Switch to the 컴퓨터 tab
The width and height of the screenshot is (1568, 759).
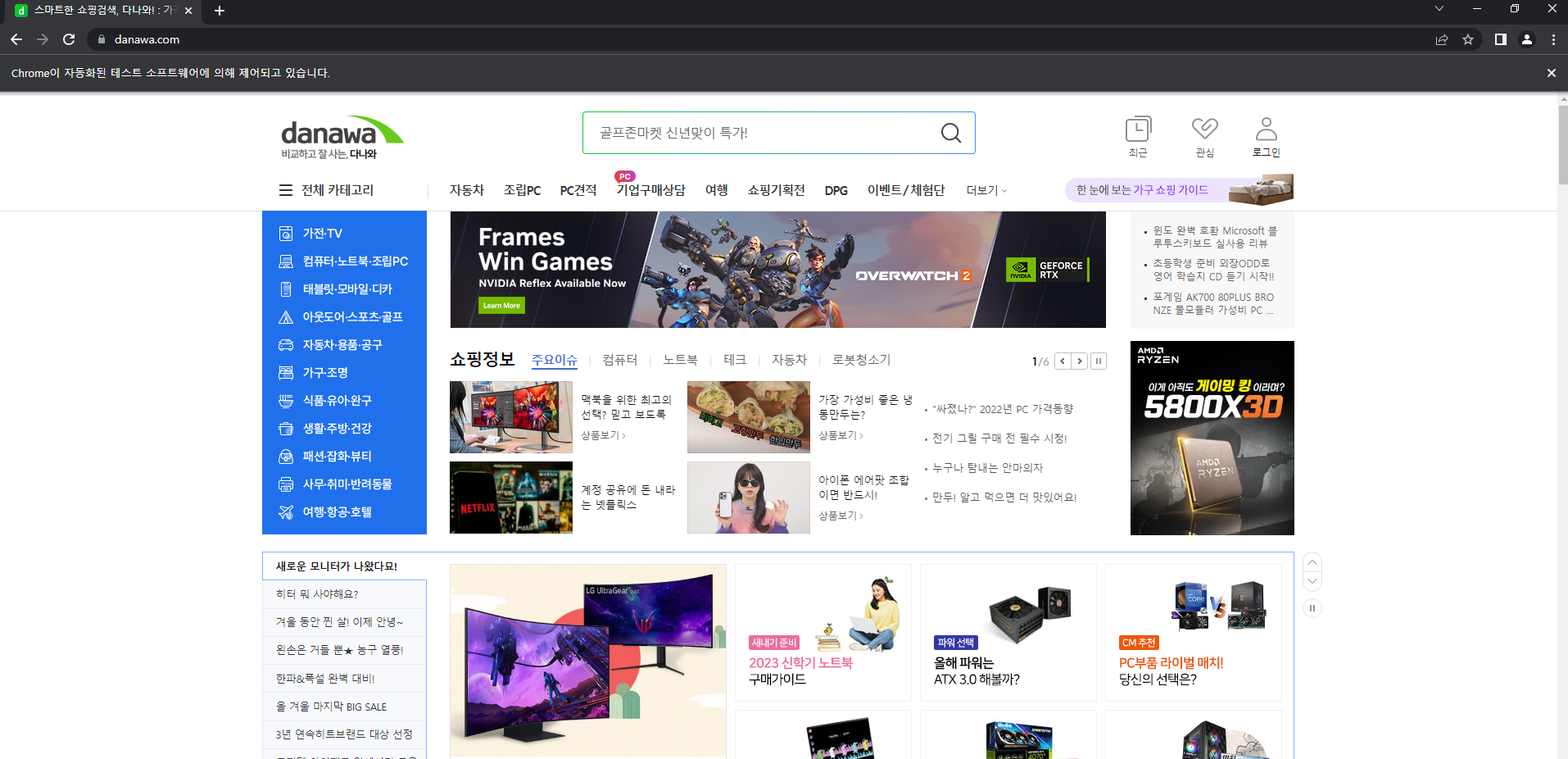click(620, 360)
